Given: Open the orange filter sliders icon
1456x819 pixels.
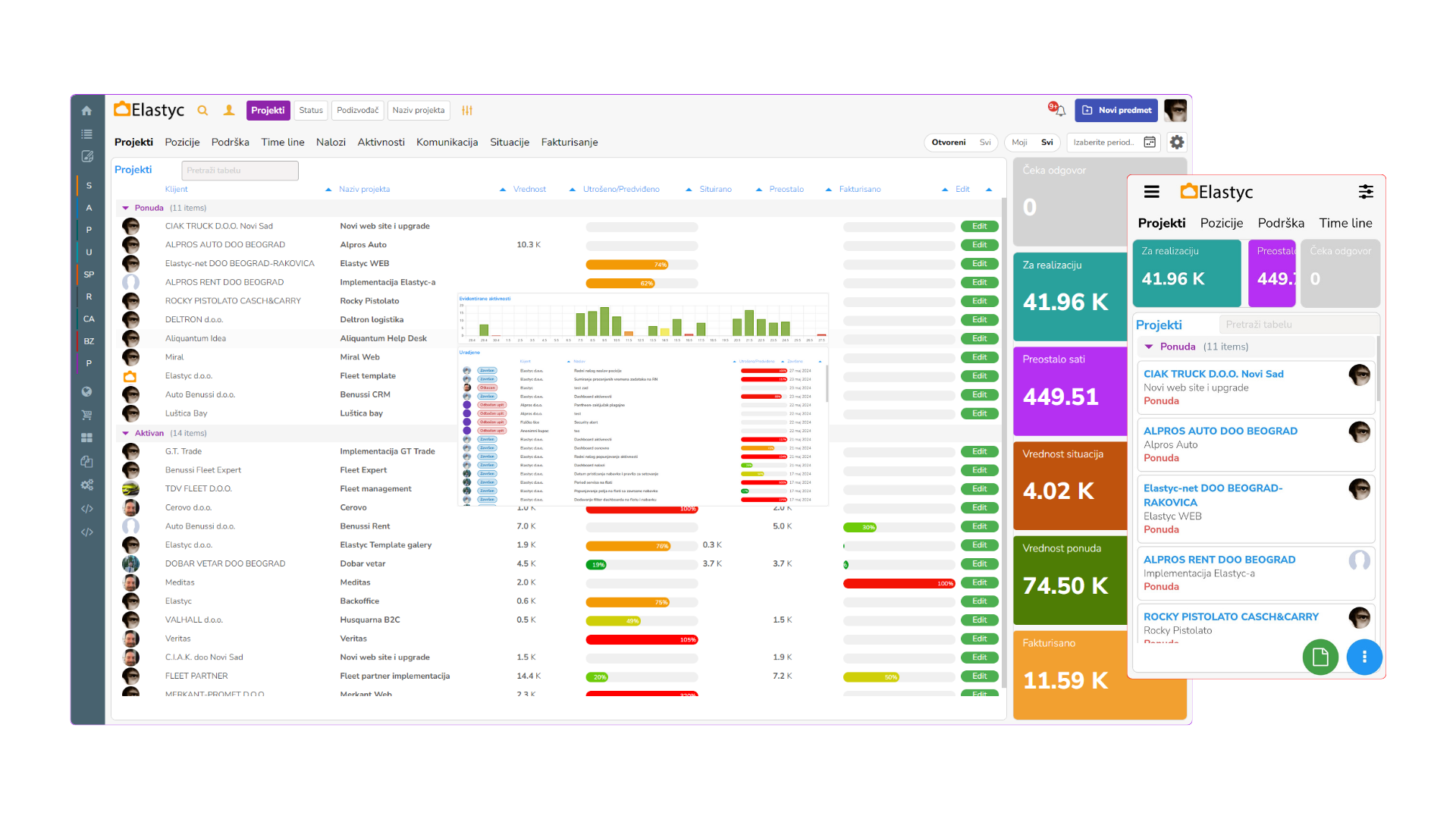Looking at the screenshot, I should (467, 111).
